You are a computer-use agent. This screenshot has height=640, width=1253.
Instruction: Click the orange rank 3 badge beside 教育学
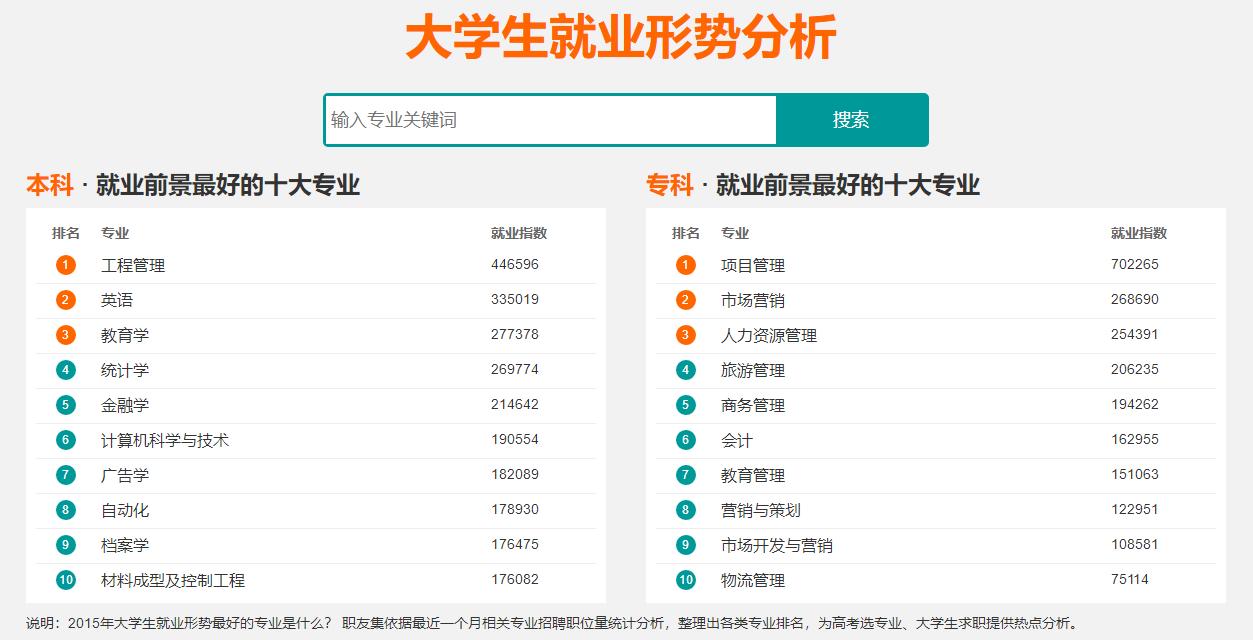tap(65, 335)
